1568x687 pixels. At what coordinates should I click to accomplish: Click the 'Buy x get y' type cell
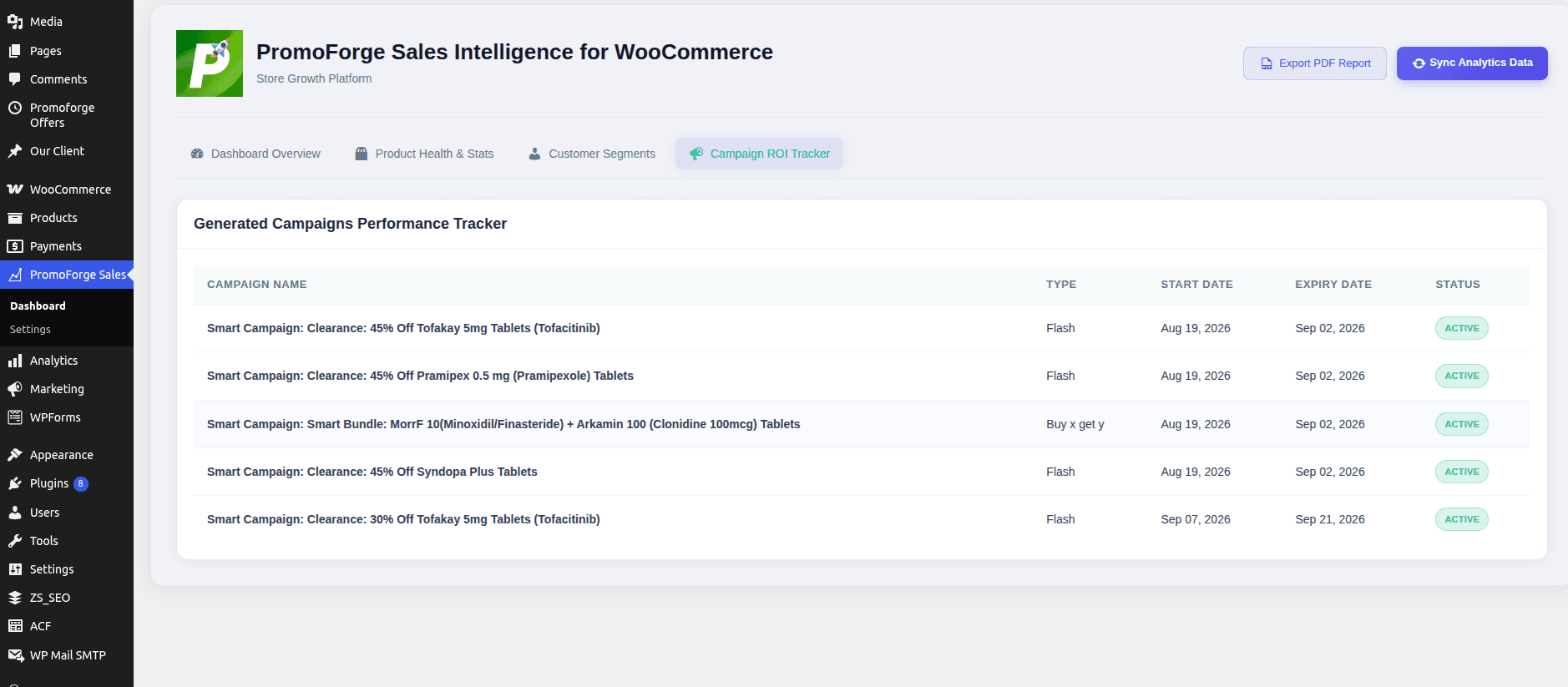(1075, 424)
